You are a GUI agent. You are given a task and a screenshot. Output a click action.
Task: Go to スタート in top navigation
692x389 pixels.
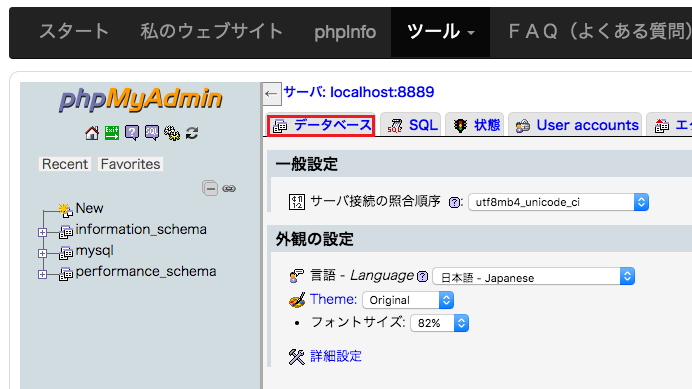pyautogui.click(x=74, y=32)
